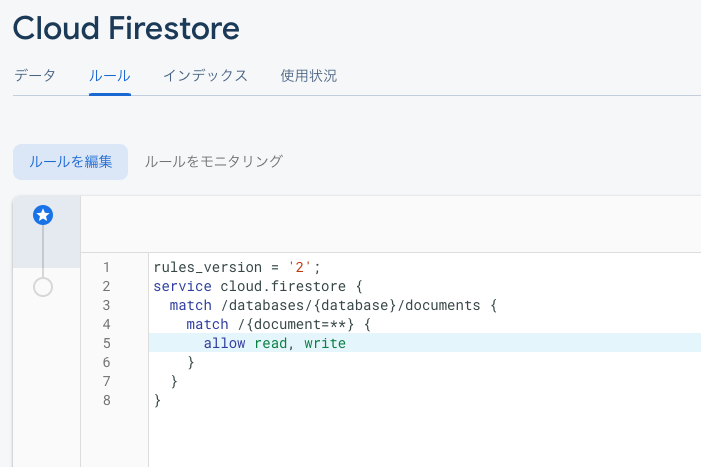
Task: Switch to the インデックス tab
Action: pos(205,76)
